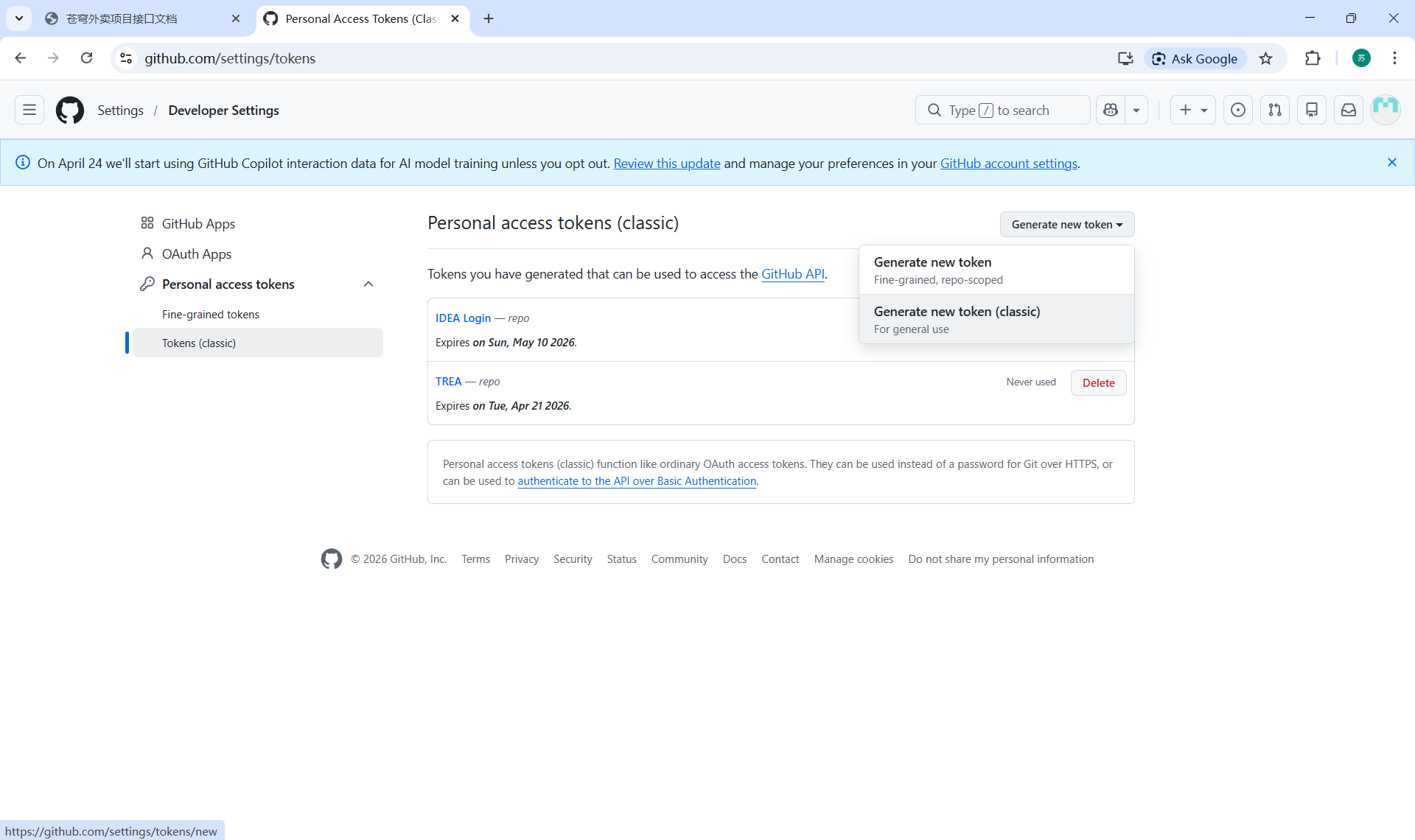
Task: Delete the TREA token
Action: 1098,382
